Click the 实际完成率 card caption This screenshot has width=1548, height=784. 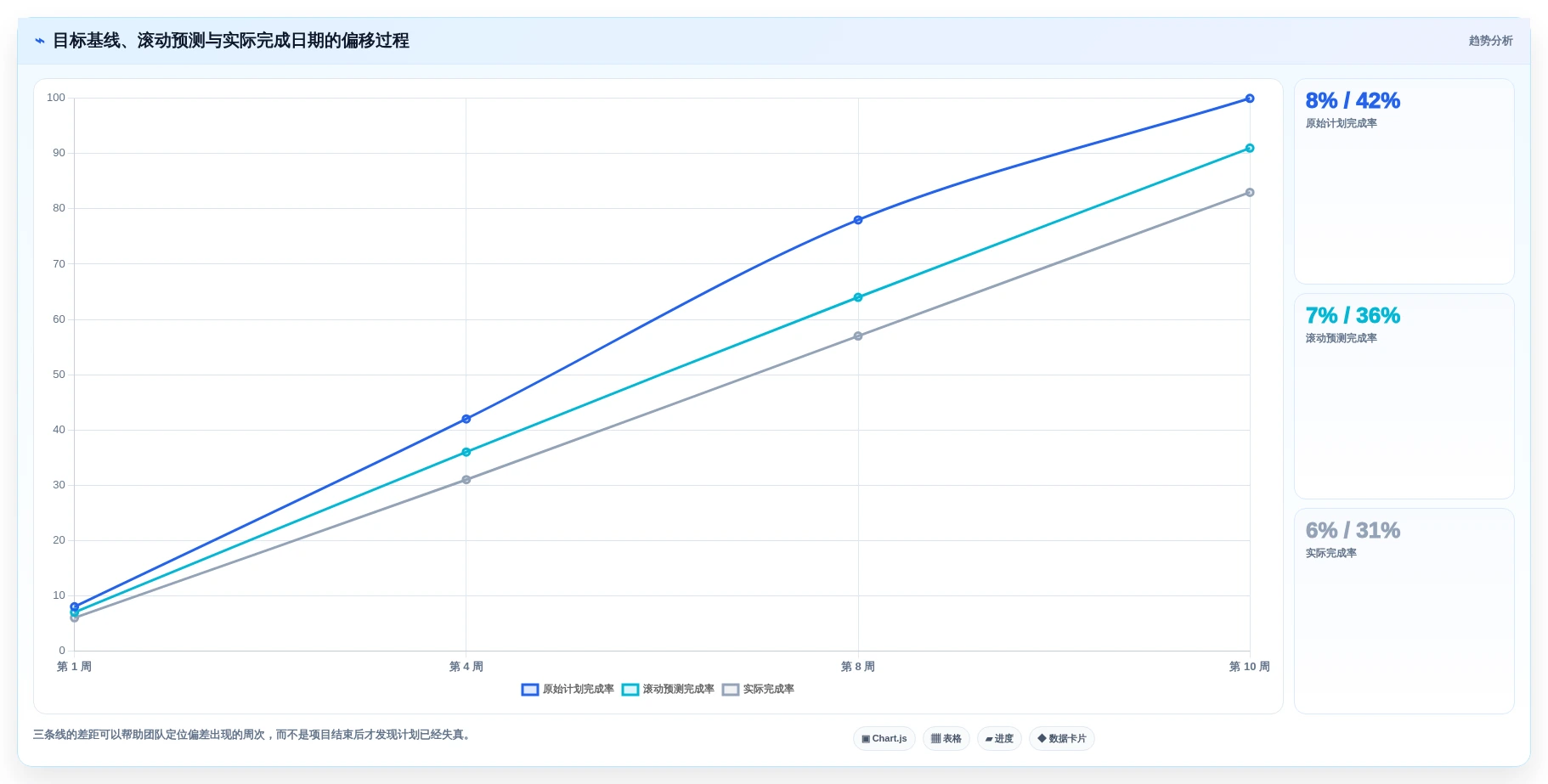(x=1331, y=553)
